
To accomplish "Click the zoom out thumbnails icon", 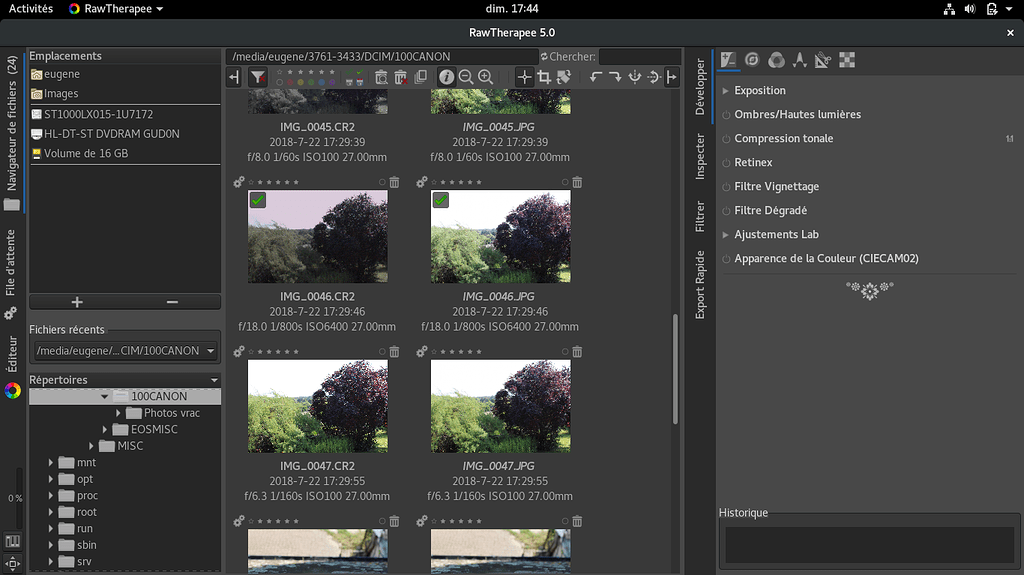I will [466, 77].
